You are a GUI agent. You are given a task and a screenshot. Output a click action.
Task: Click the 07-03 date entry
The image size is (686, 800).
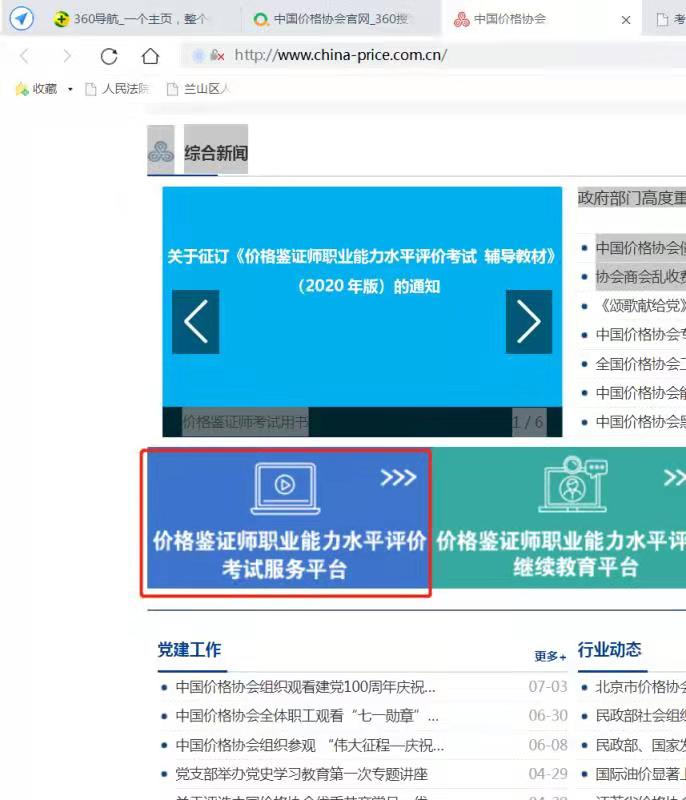click(x=548, y=687)
